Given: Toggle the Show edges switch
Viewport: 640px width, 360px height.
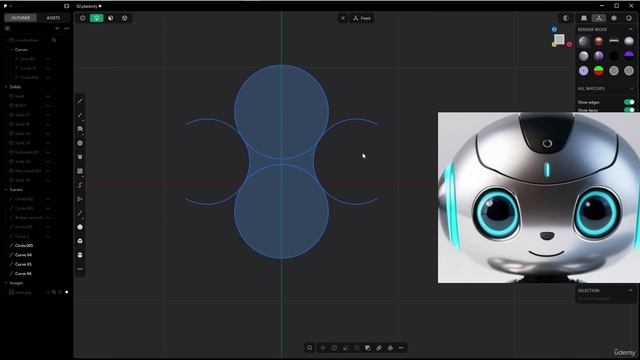Looking at the screenshot, I should click(x=629, y=102).
